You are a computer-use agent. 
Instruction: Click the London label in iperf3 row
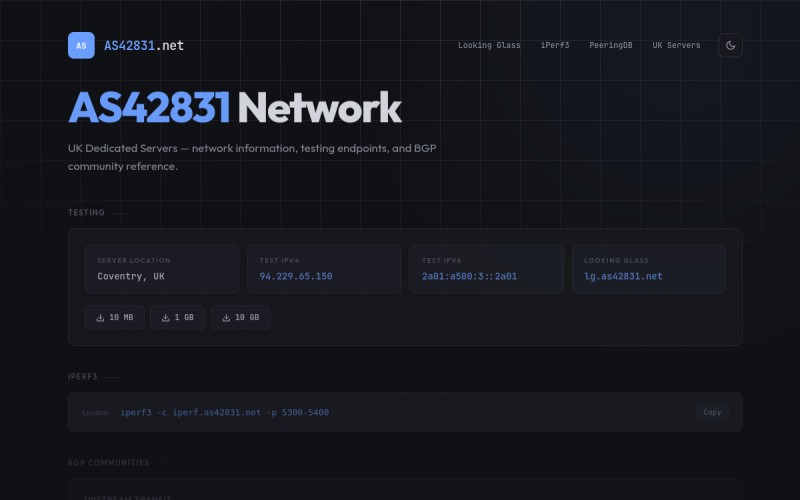click(x=95, y=413)
